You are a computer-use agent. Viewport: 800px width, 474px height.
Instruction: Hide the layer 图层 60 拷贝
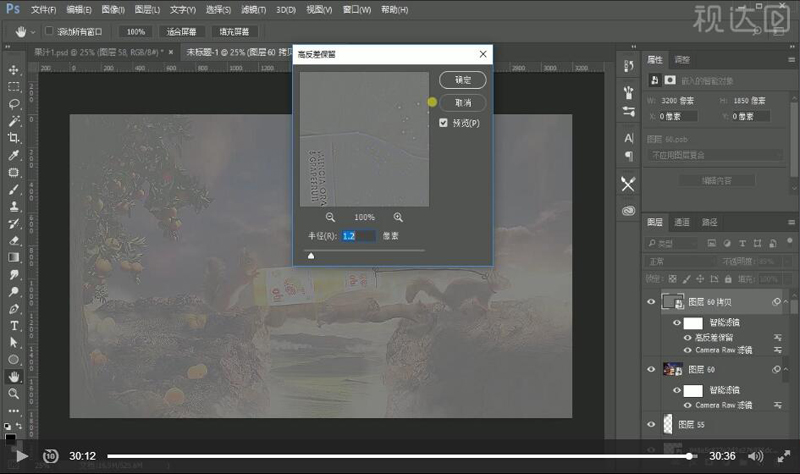click(x=651, y=302)
